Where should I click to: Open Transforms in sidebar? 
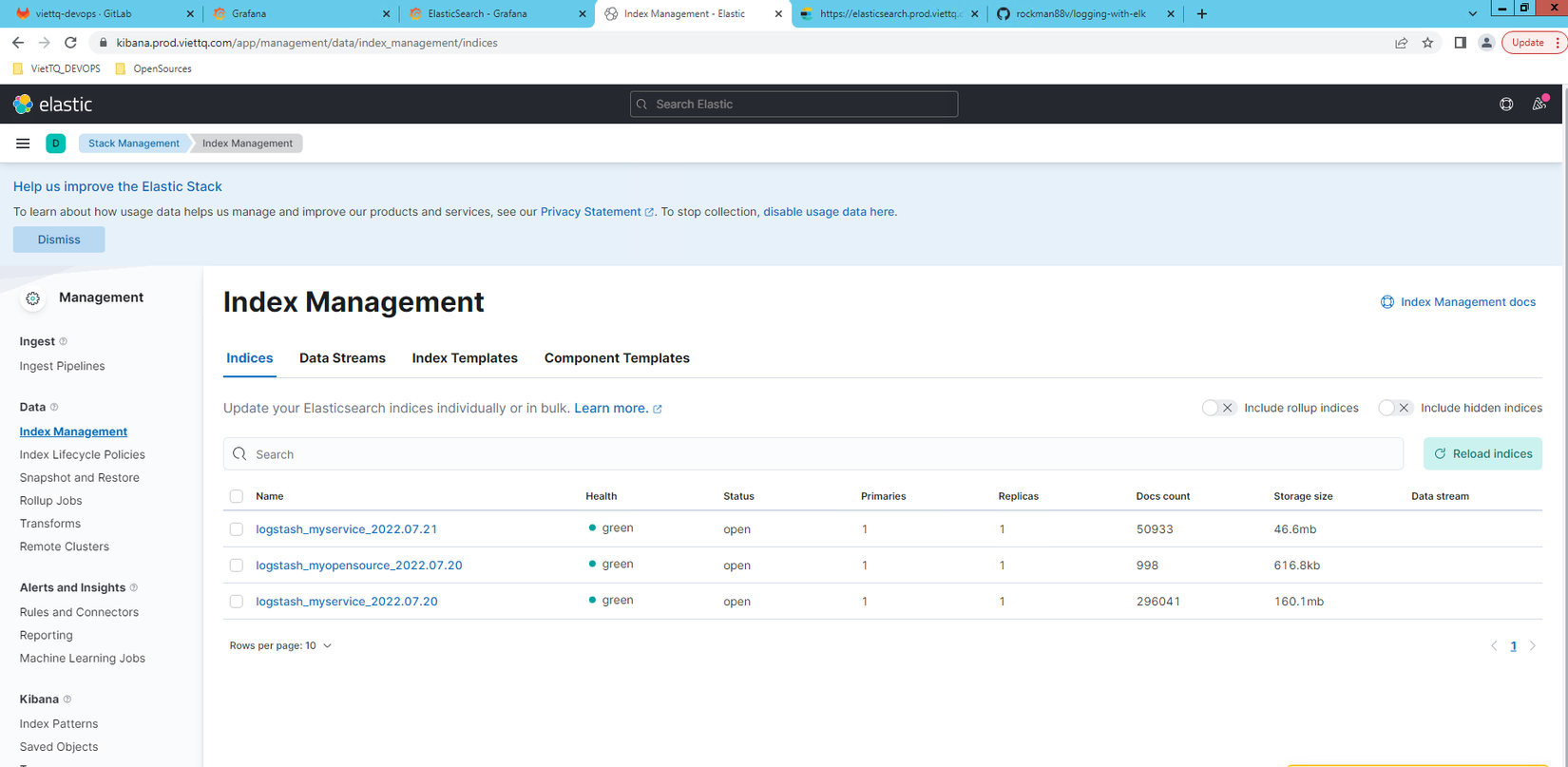pyautogui.click(x=50, y=524)
